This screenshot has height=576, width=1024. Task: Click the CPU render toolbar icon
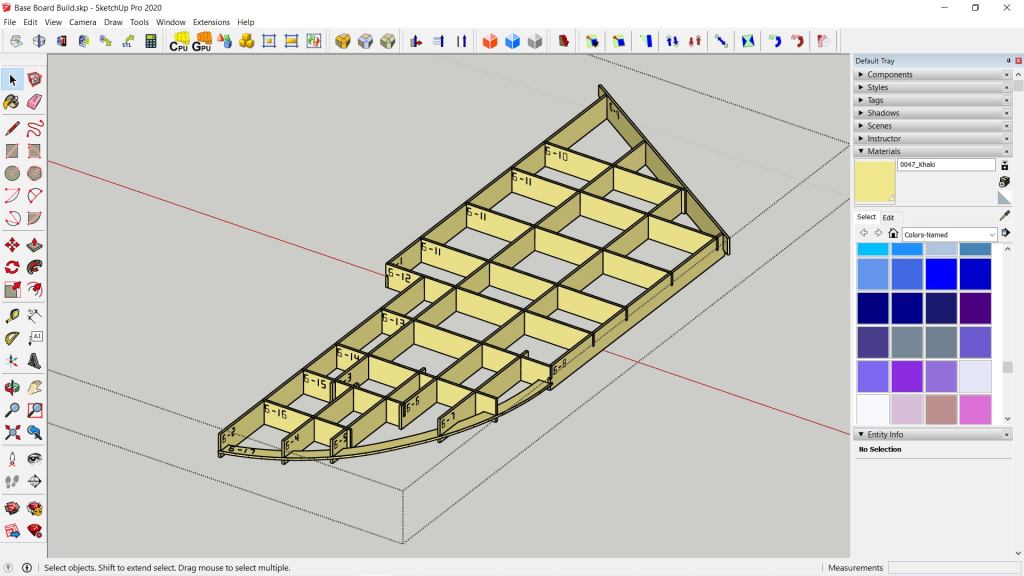click(179, 41)
